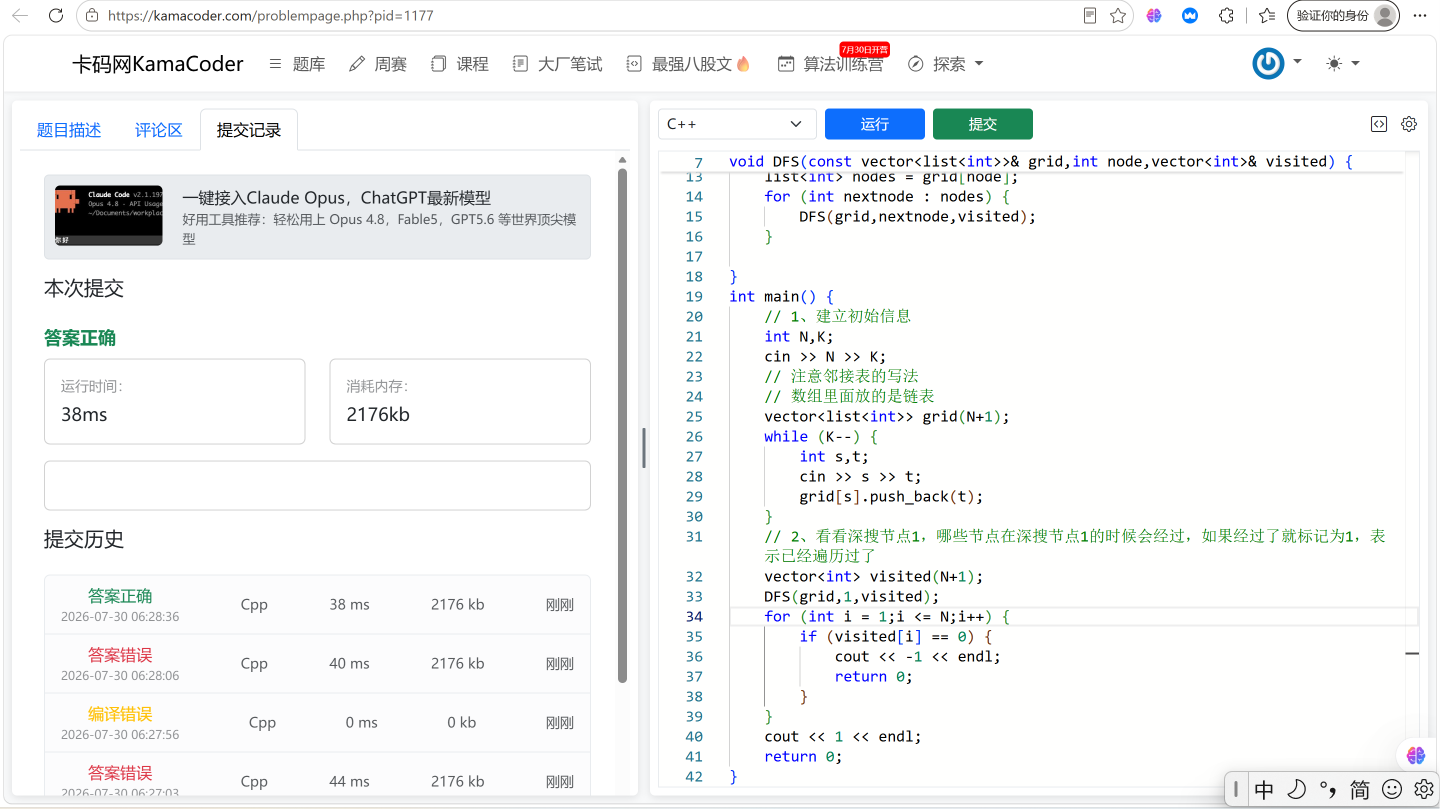Open the 课程 courses page
This screenshot has width=1440, height=809.
460,64
